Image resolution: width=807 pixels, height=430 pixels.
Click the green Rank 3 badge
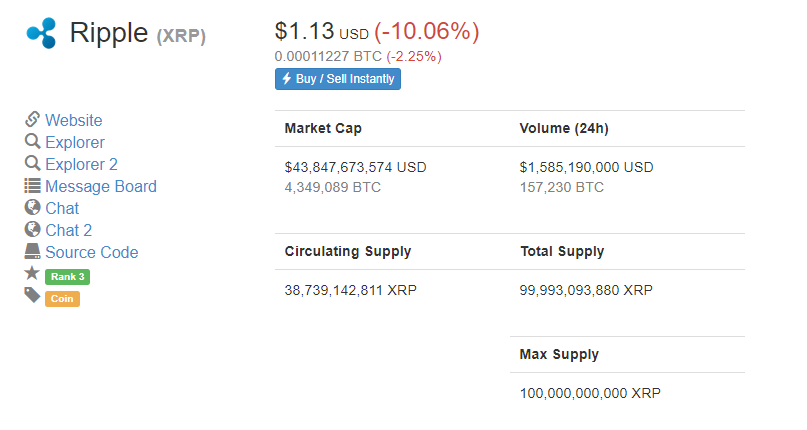(x=67, y=277)
